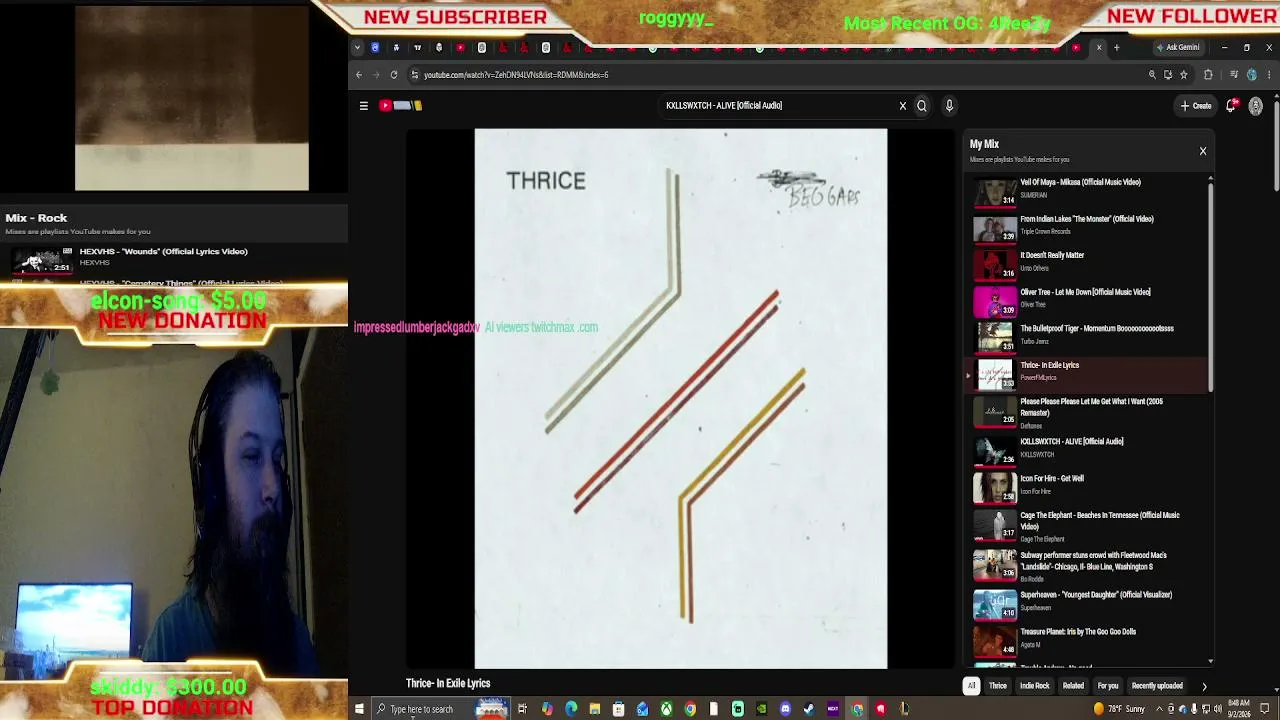Zoom the page using the magnifier icon
The image size is (1280, 720).
pyautogui.click(x=1152, y=75)
